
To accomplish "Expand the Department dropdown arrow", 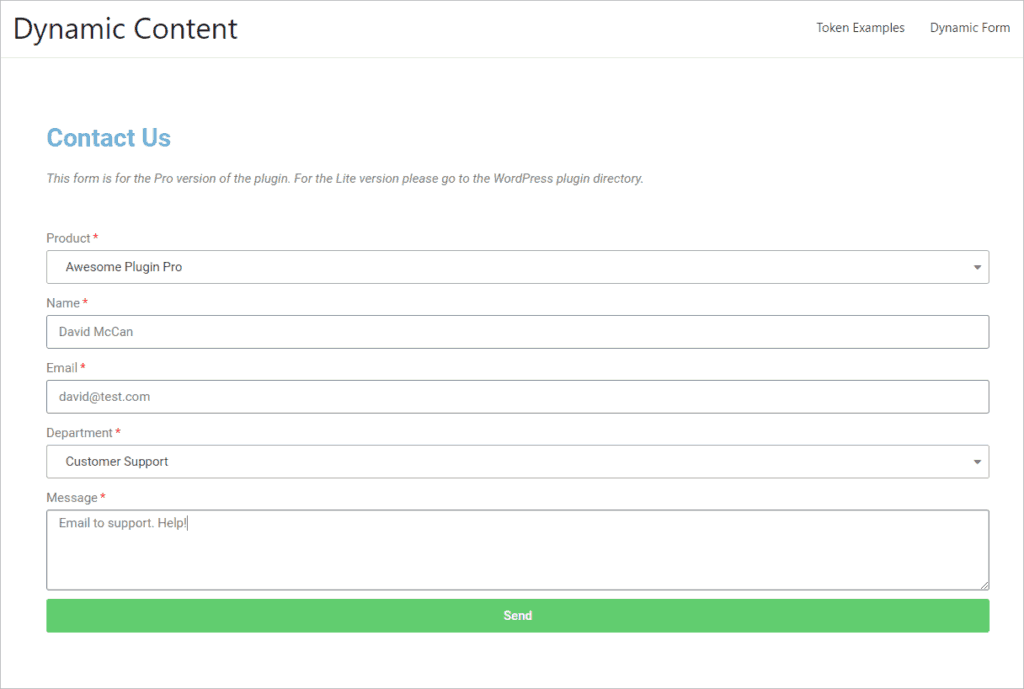I will click(976, 462).
